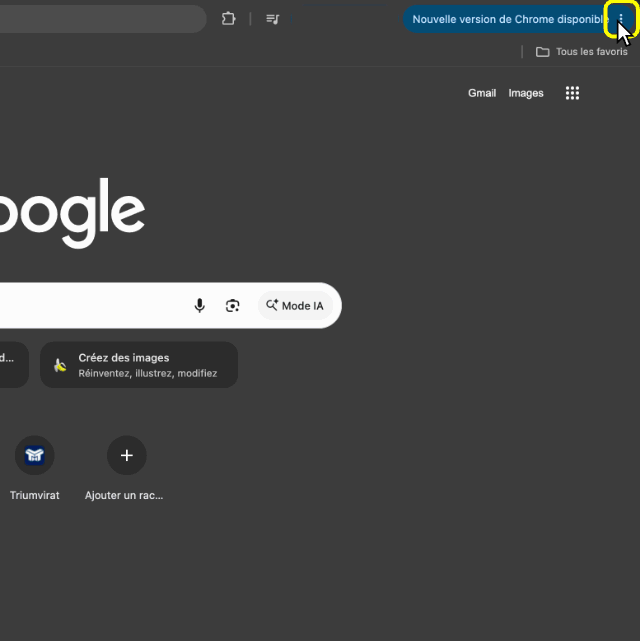
Task: Open the Extensions puzzle icon
Action: [228, 19]
